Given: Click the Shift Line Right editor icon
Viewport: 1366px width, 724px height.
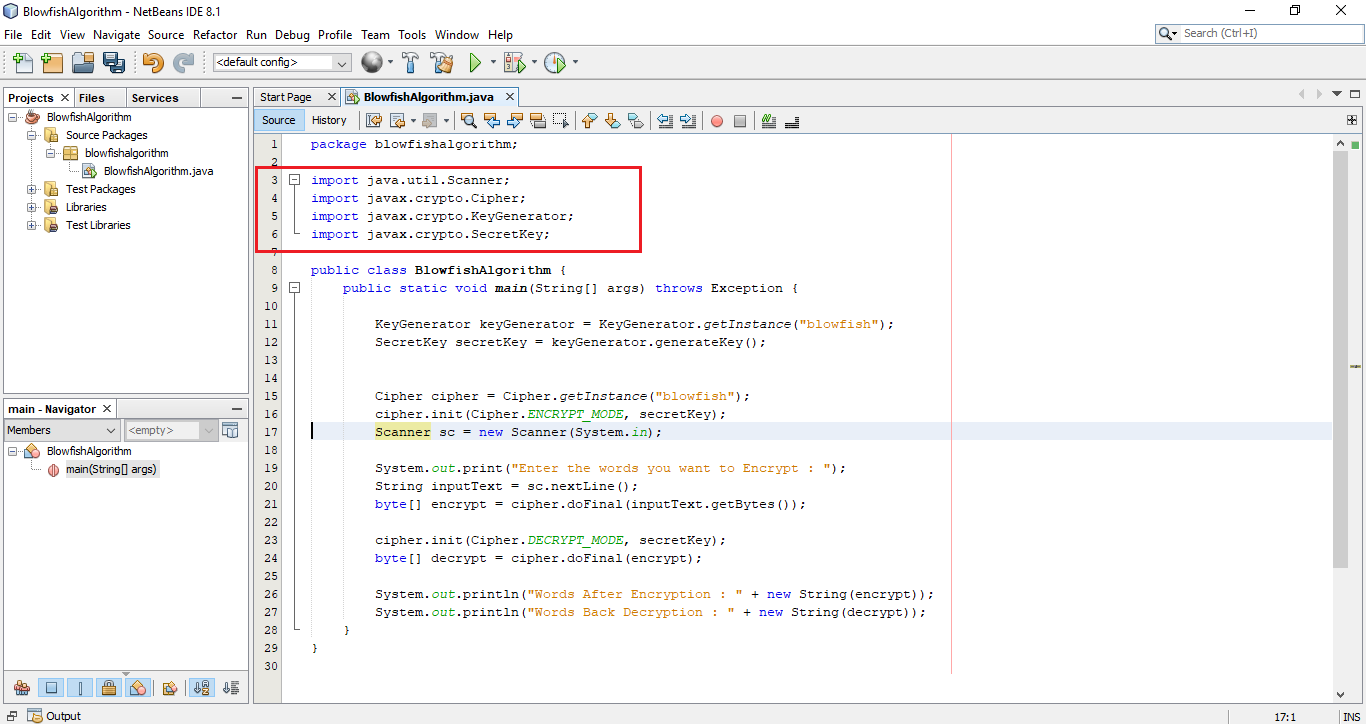Looking at the screenshot, I should 690,120.
